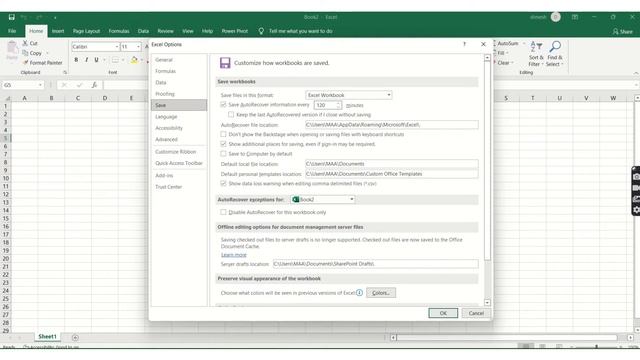This screenshot has width=640, height=360.
Task: Toggle Bold formatting
Action: pos(76,60)
